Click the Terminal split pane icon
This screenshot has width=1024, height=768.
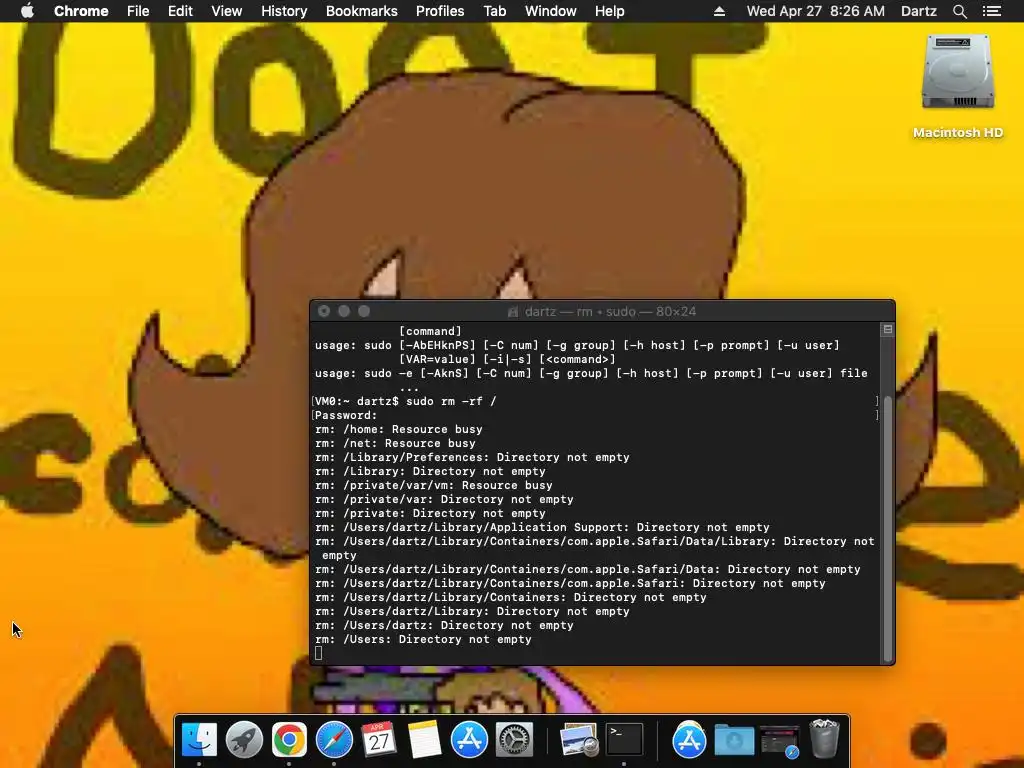888,330
